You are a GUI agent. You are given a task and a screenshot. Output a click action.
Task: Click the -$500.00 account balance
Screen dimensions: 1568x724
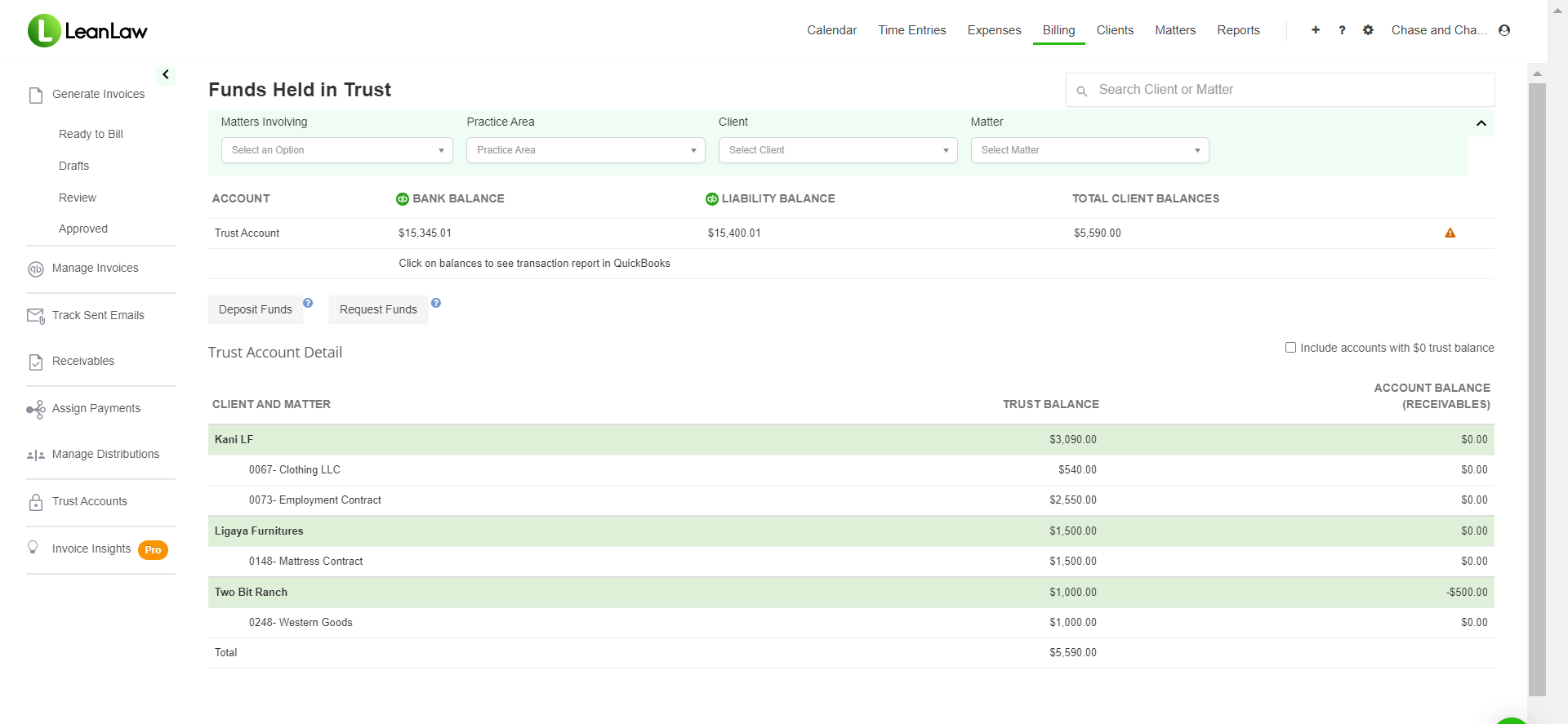pos(1467,593)
